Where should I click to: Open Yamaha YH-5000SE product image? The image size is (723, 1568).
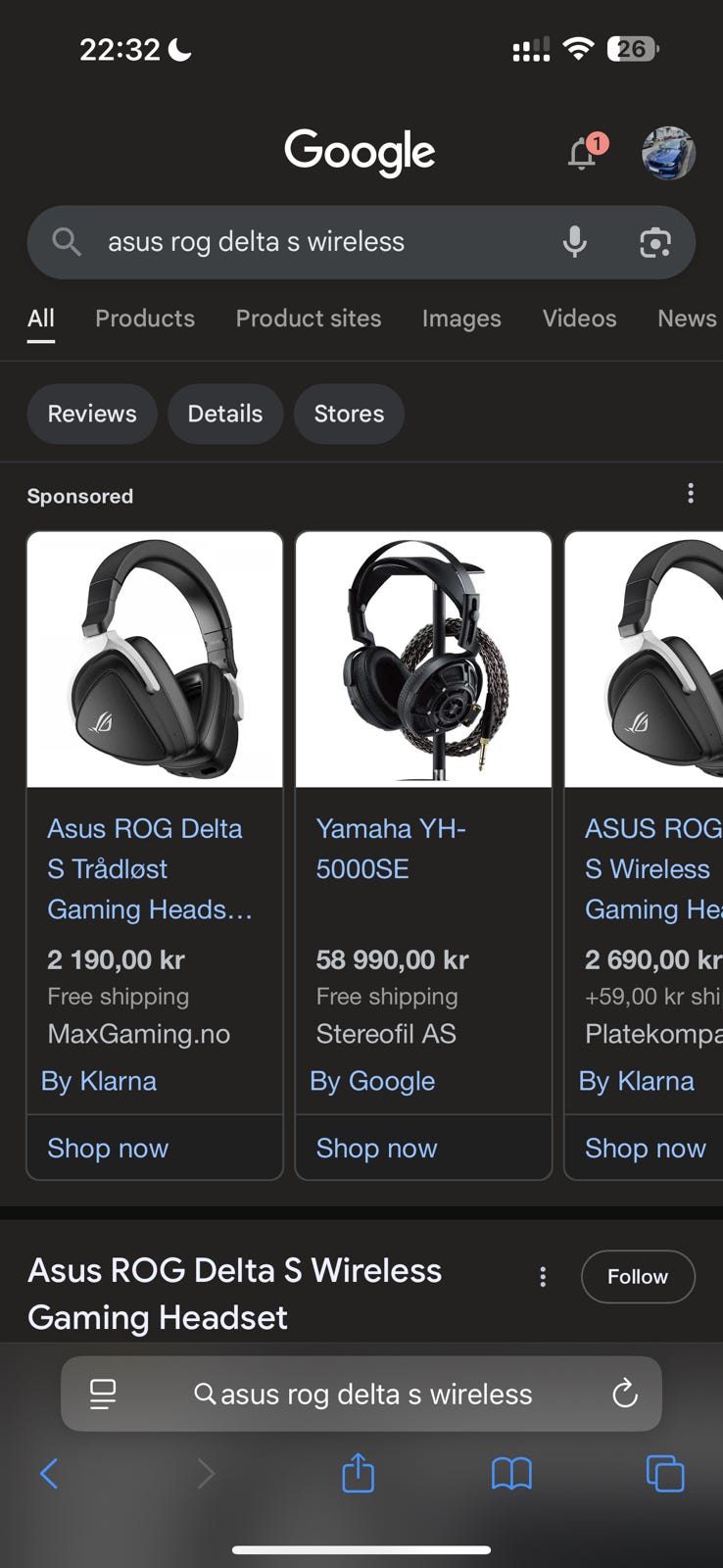[x=423, y=660]
